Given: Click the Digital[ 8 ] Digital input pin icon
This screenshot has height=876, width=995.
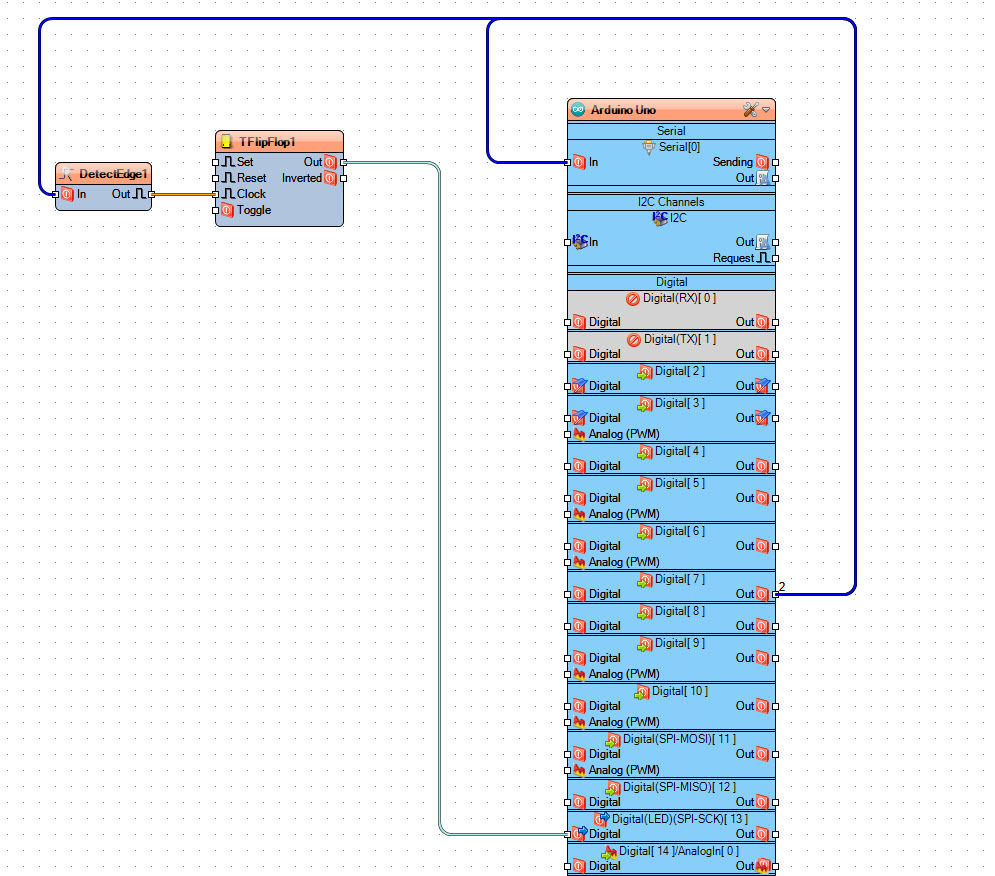Looking at the screenshot, I should [579, 627].
